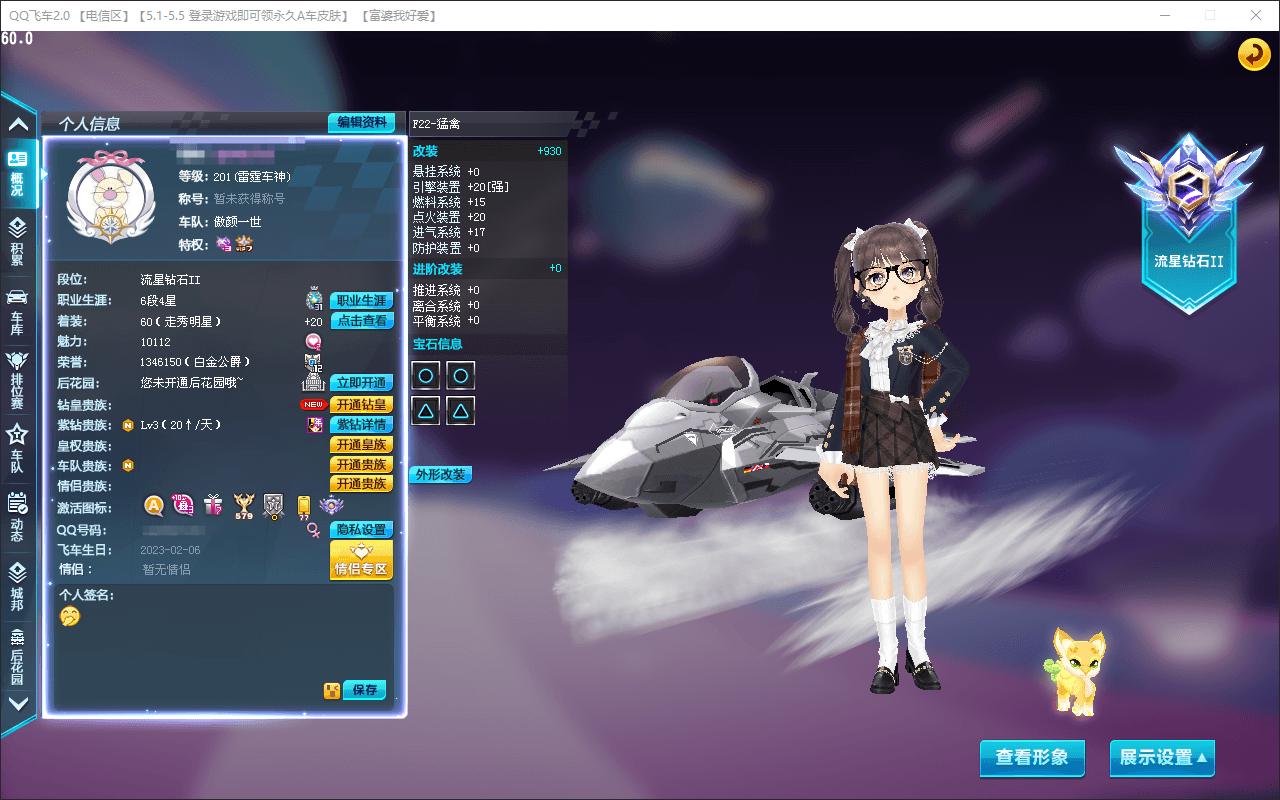Image resolution: width=1280 pixels, height=800 pixels.
Task: Click the gold return arrow icon
Action: point(1254,54)
